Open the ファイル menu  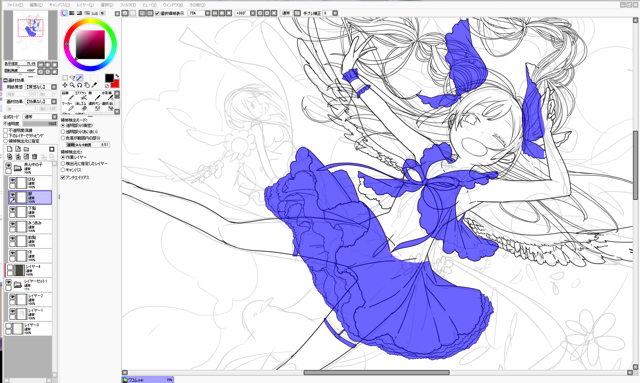click(14, 5)
